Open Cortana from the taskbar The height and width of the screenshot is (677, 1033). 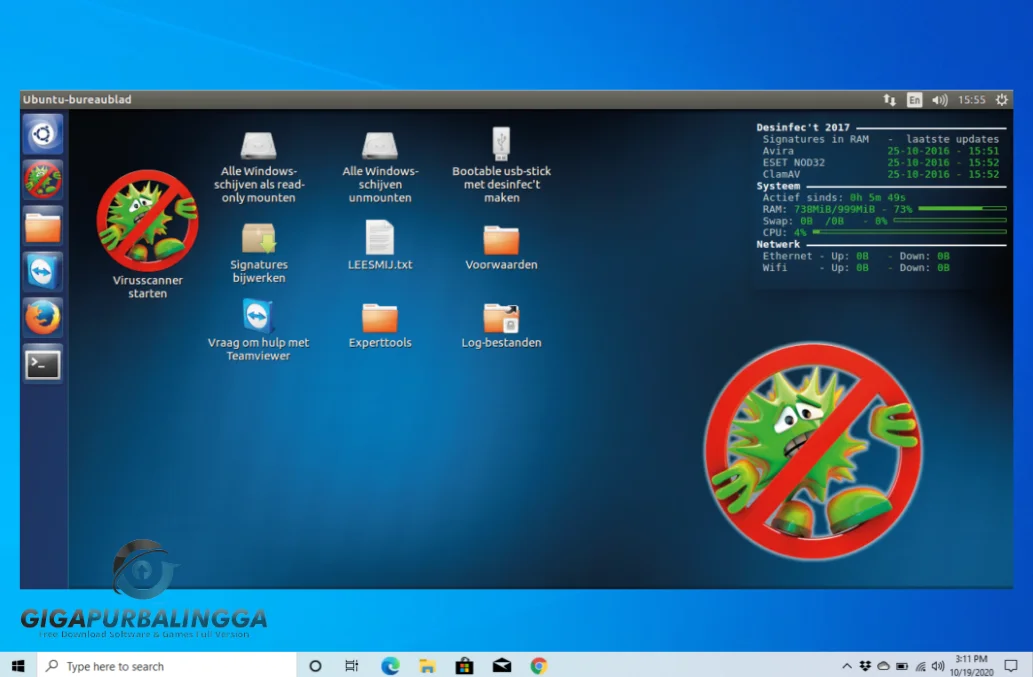pos(315,666)
